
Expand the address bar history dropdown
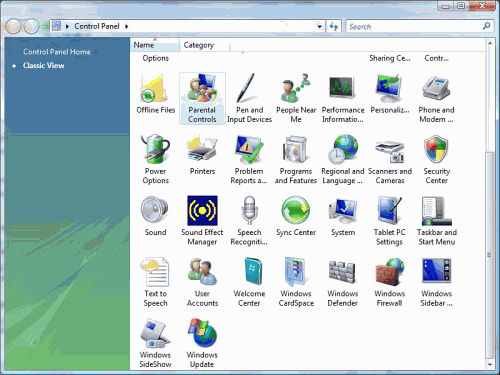click(x=319, y=26)
